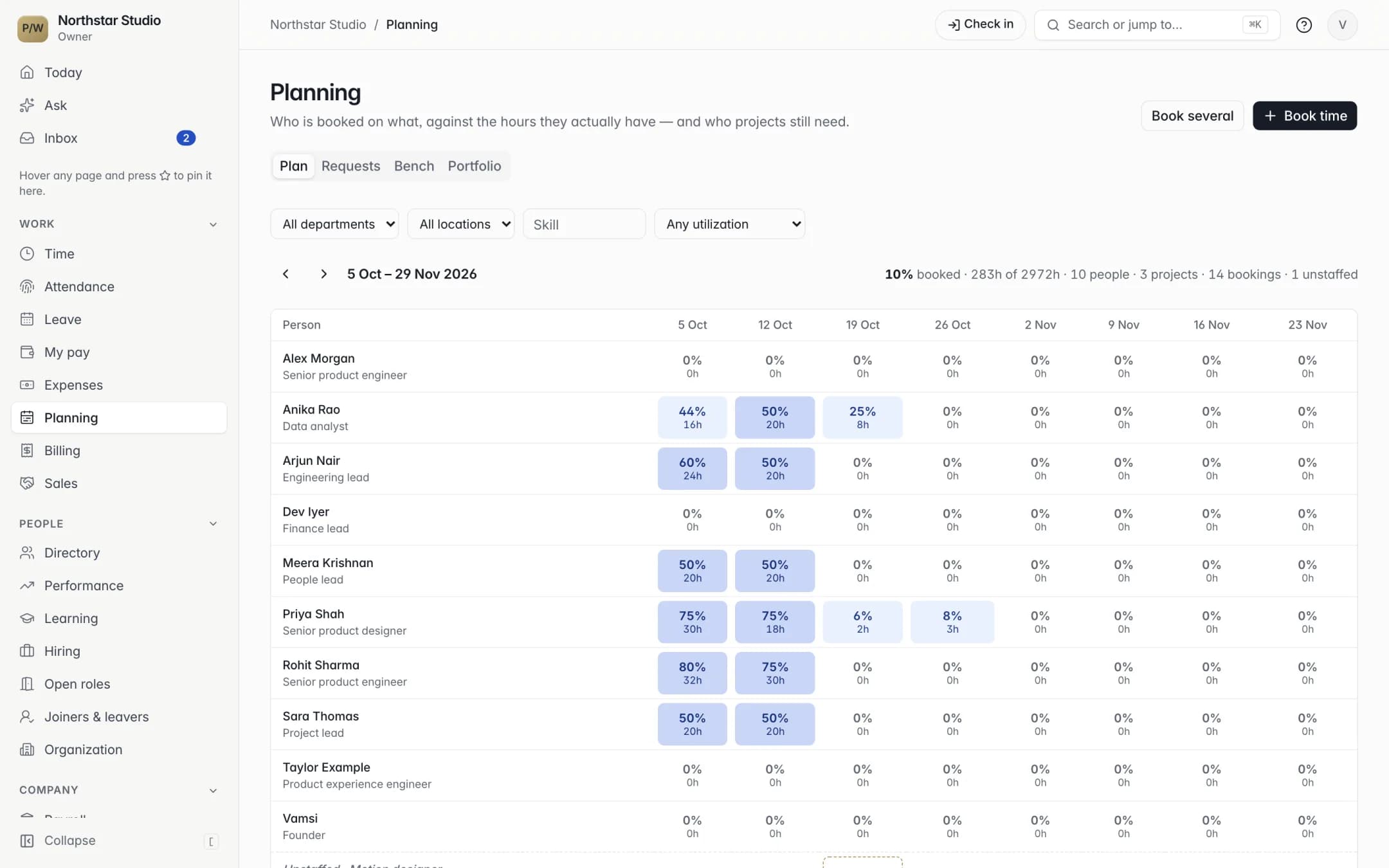Viewport: 1389px width, 868px height.
Task: Collapse the WORK sidebar section
Action: point(213,224)
